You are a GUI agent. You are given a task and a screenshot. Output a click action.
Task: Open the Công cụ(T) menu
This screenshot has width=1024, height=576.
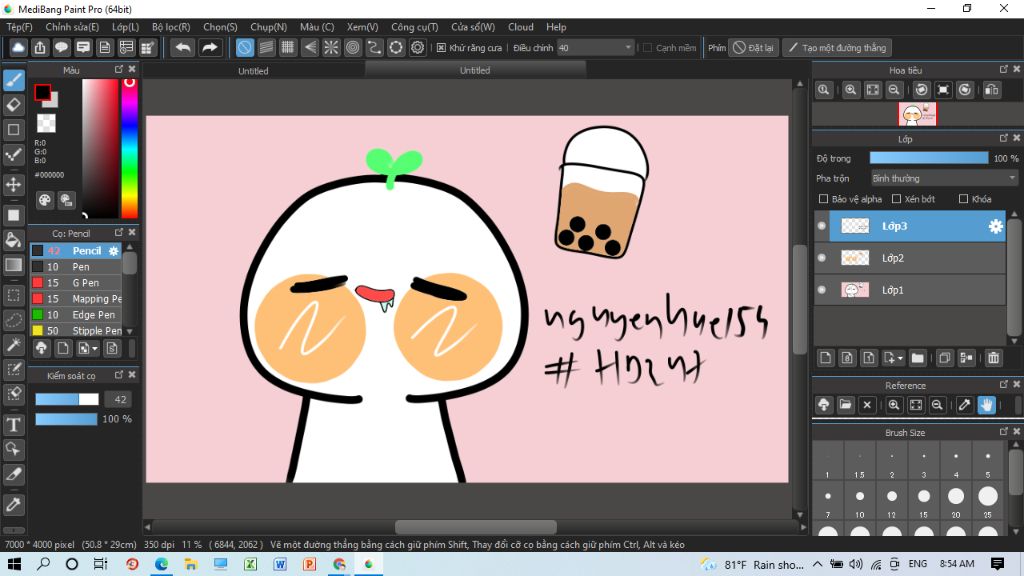(414, 27)
